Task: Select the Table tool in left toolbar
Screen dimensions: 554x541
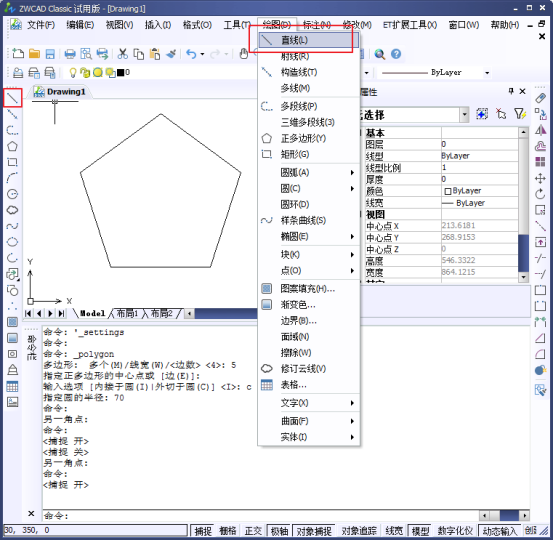Action: point(12,386)
